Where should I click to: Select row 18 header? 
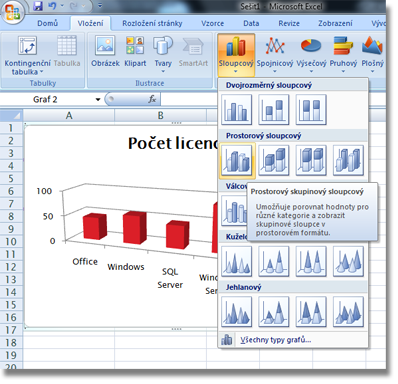(x=11, y=343)
